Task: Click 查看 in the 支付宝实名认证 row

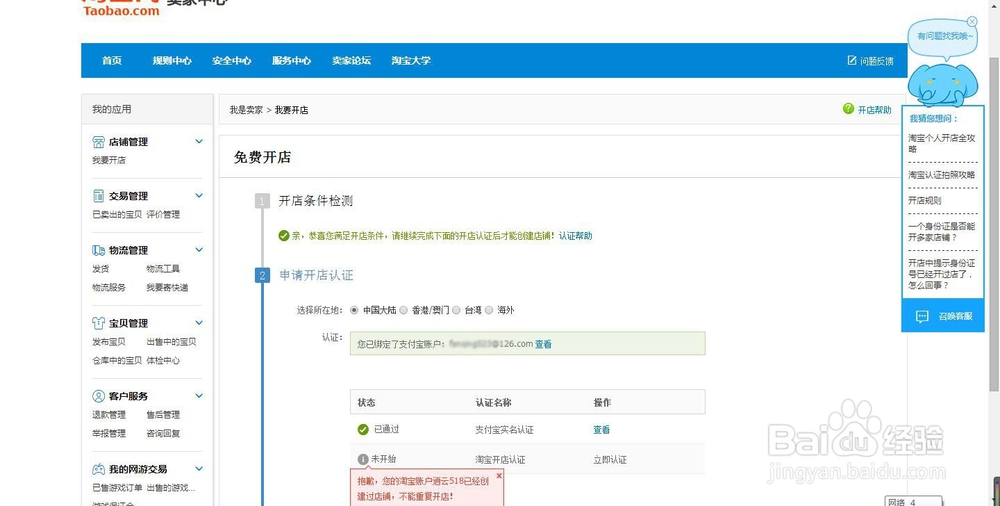Action: (x=601, y=430)
